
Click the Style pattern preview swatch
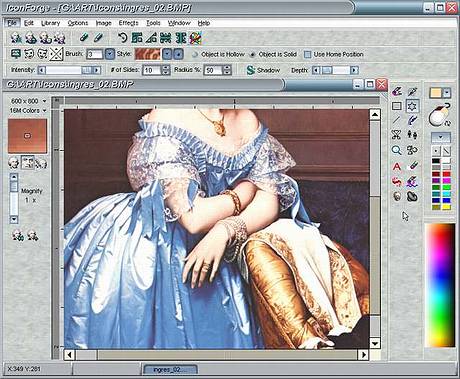147,54
